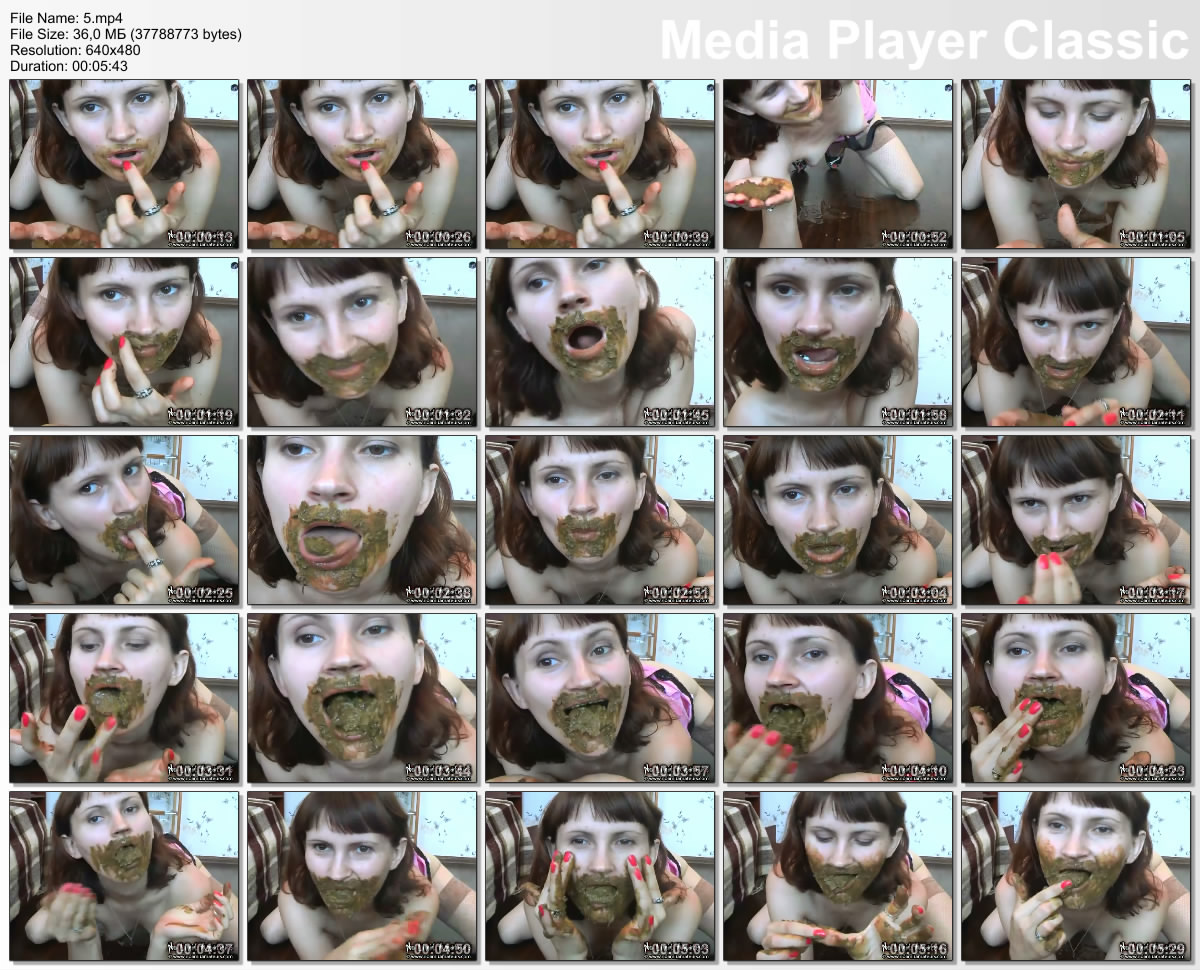Image resolution: width=1200 pixels, height=970 pixels.
Task: Click the 00:01:58 thumbnail
Action: click(x=838, y=342)
